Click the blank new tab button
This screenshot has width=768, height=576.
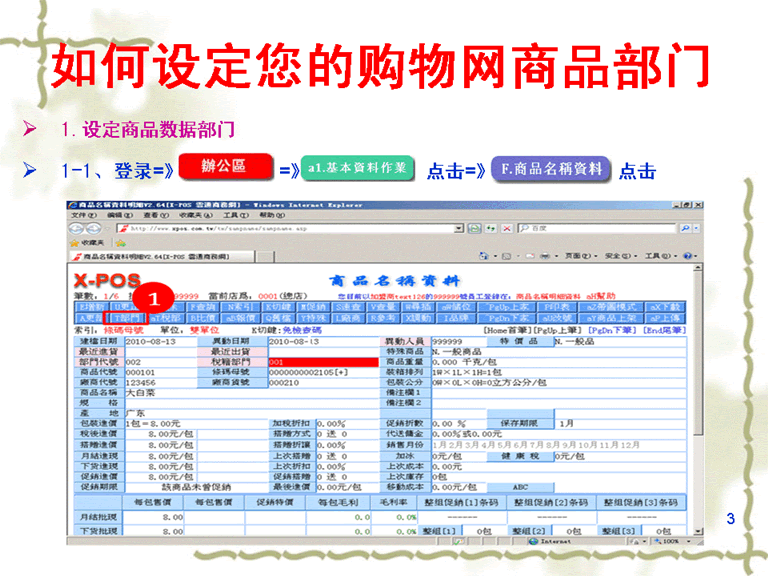265,256
